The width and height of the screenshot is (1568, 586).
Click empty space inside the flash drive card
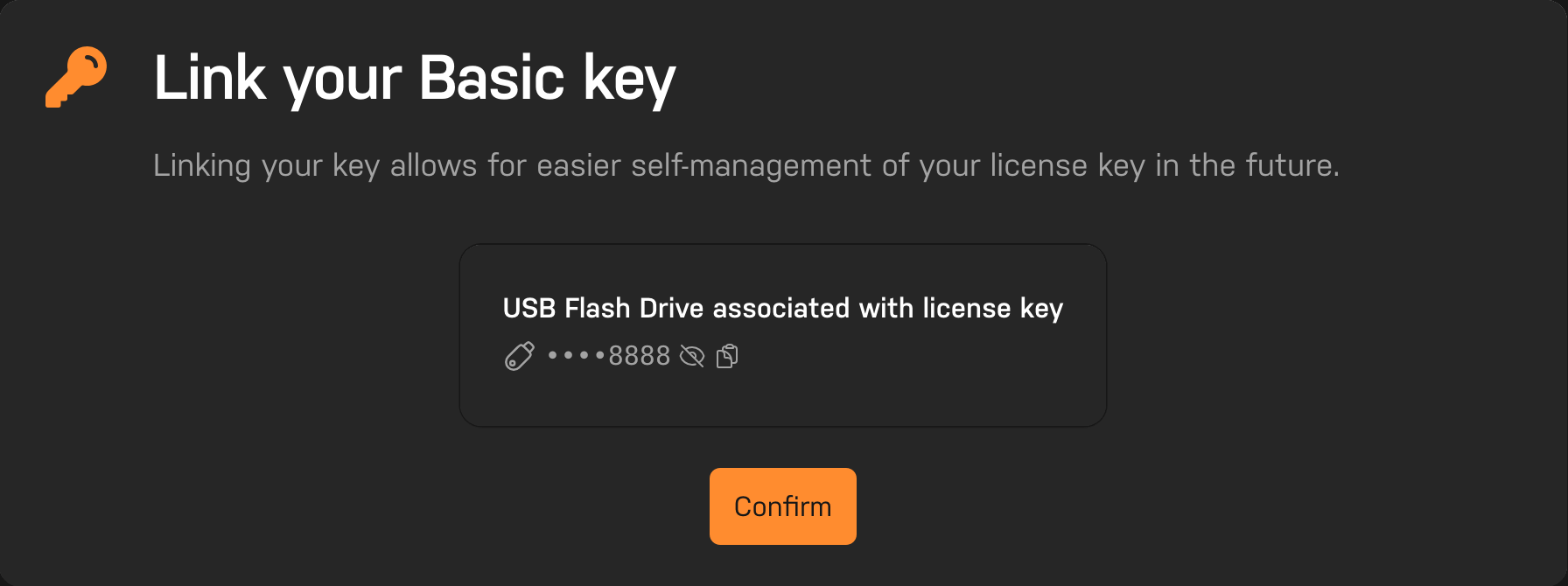[919, 385]
